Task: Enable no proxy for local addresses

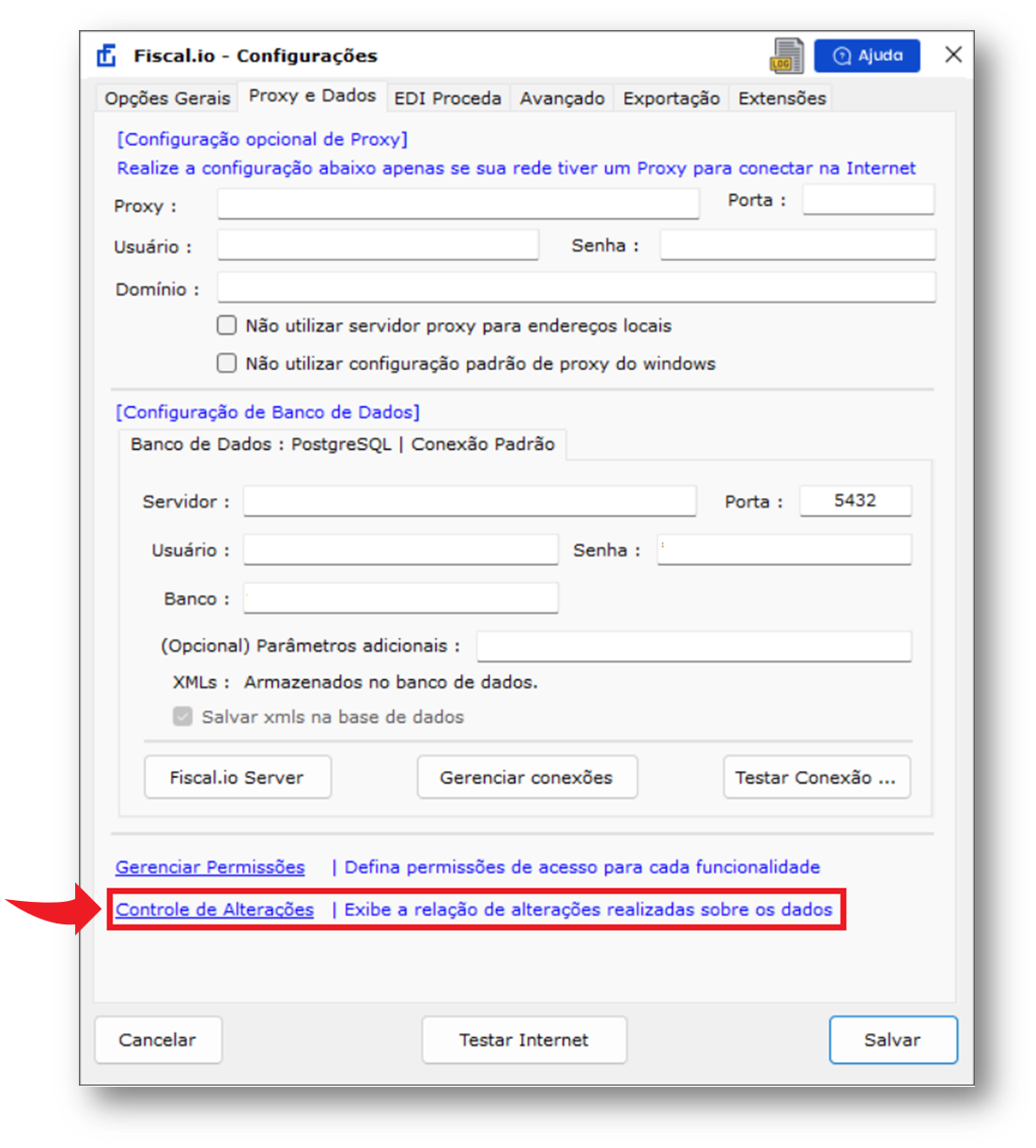Action: tap(226, 325)
